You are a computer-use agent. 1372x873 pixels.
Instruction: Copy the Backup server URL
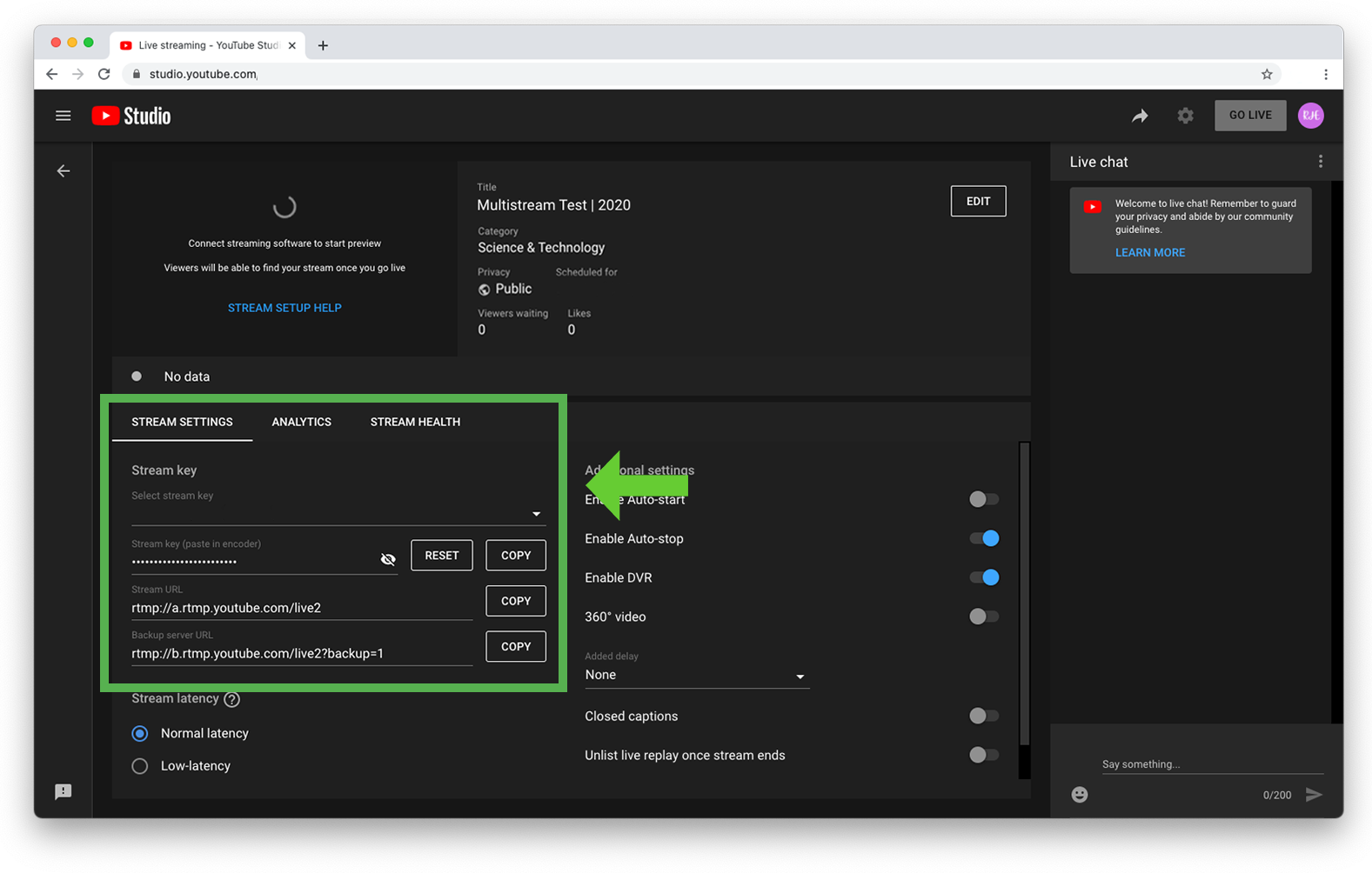516,646
